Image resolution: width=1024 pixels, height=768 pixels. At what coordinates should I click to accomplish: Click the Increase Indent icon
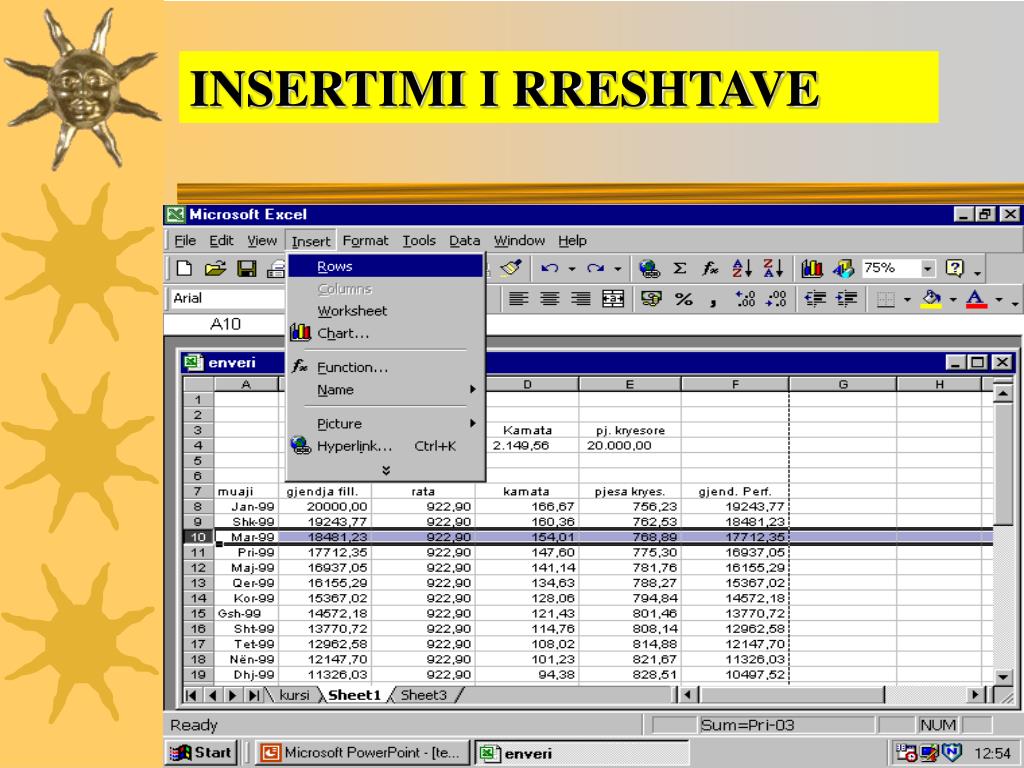click(x=846, y=299)
